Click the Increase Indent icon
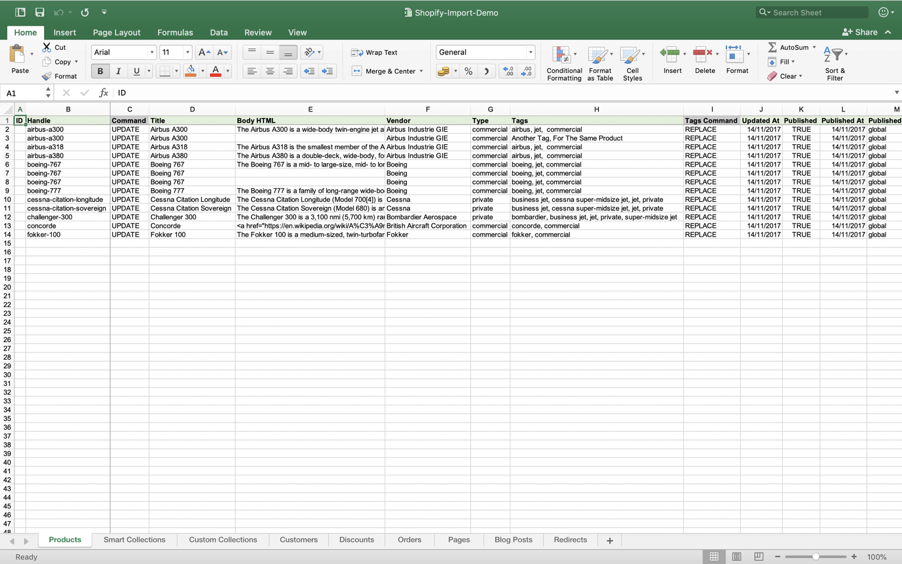 [x=327, y=71]
